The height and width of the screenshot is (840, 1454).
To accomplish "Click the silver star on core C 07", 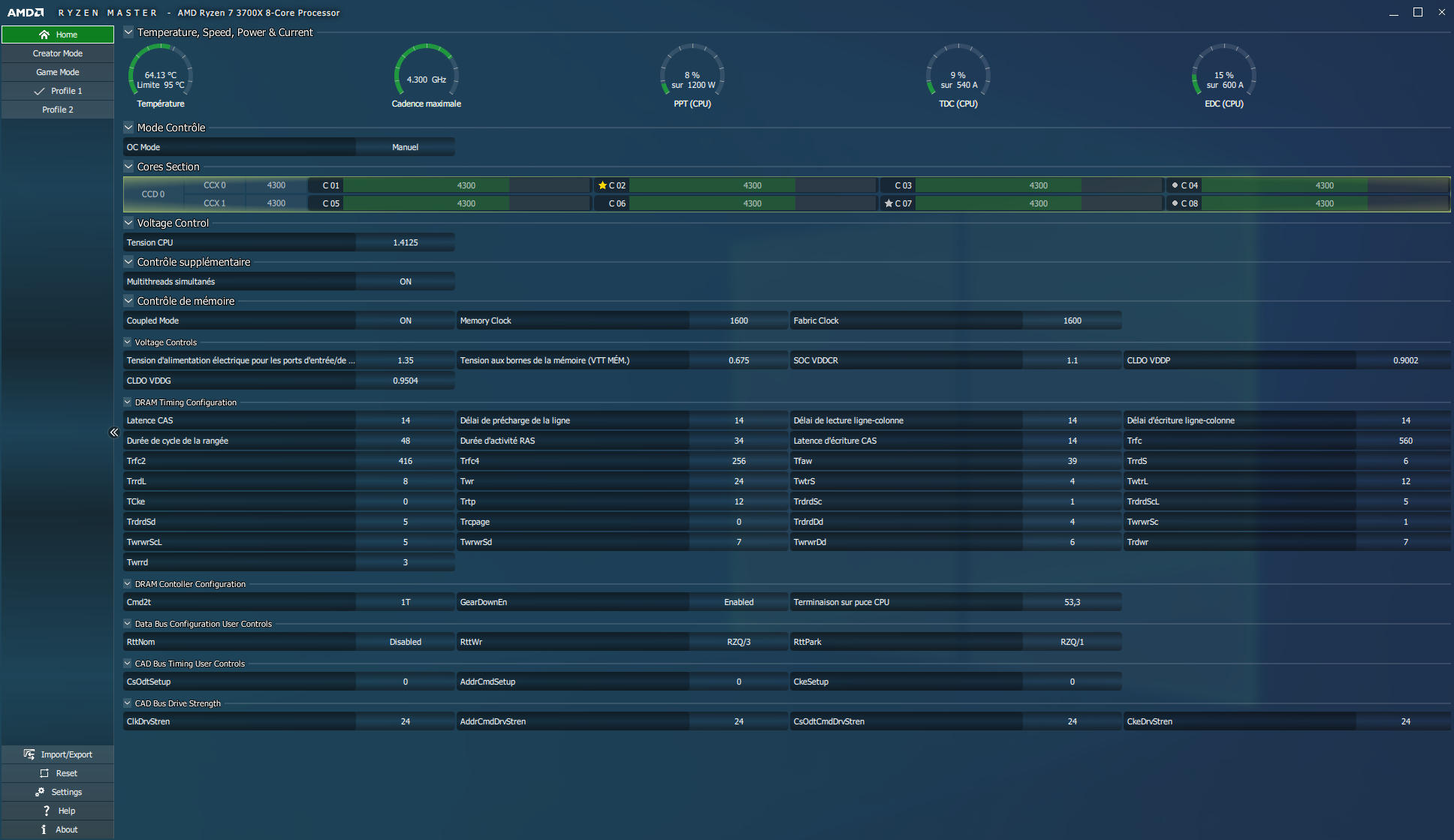I will point(888,203).
